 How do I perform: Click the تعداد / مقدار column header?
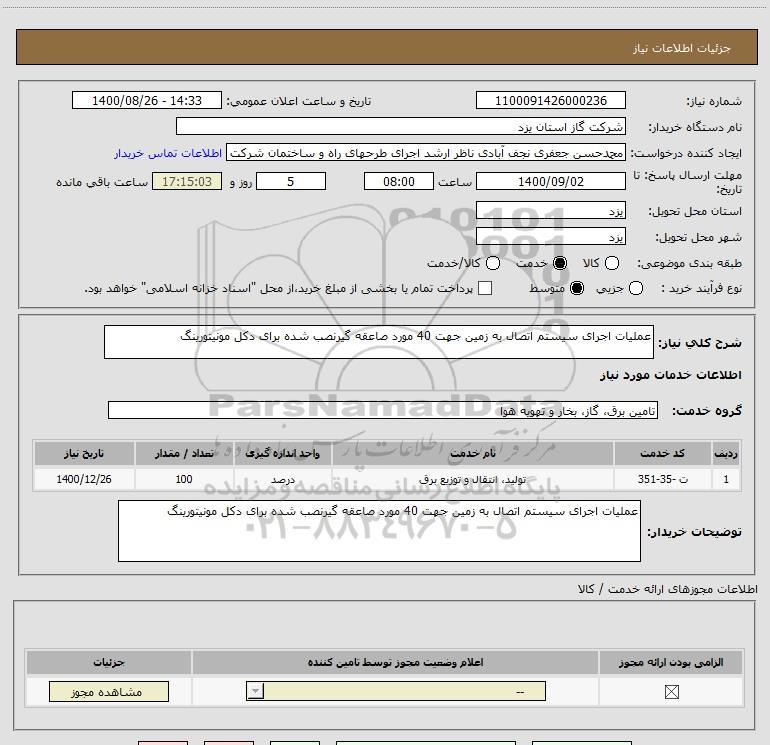point(184,453)
